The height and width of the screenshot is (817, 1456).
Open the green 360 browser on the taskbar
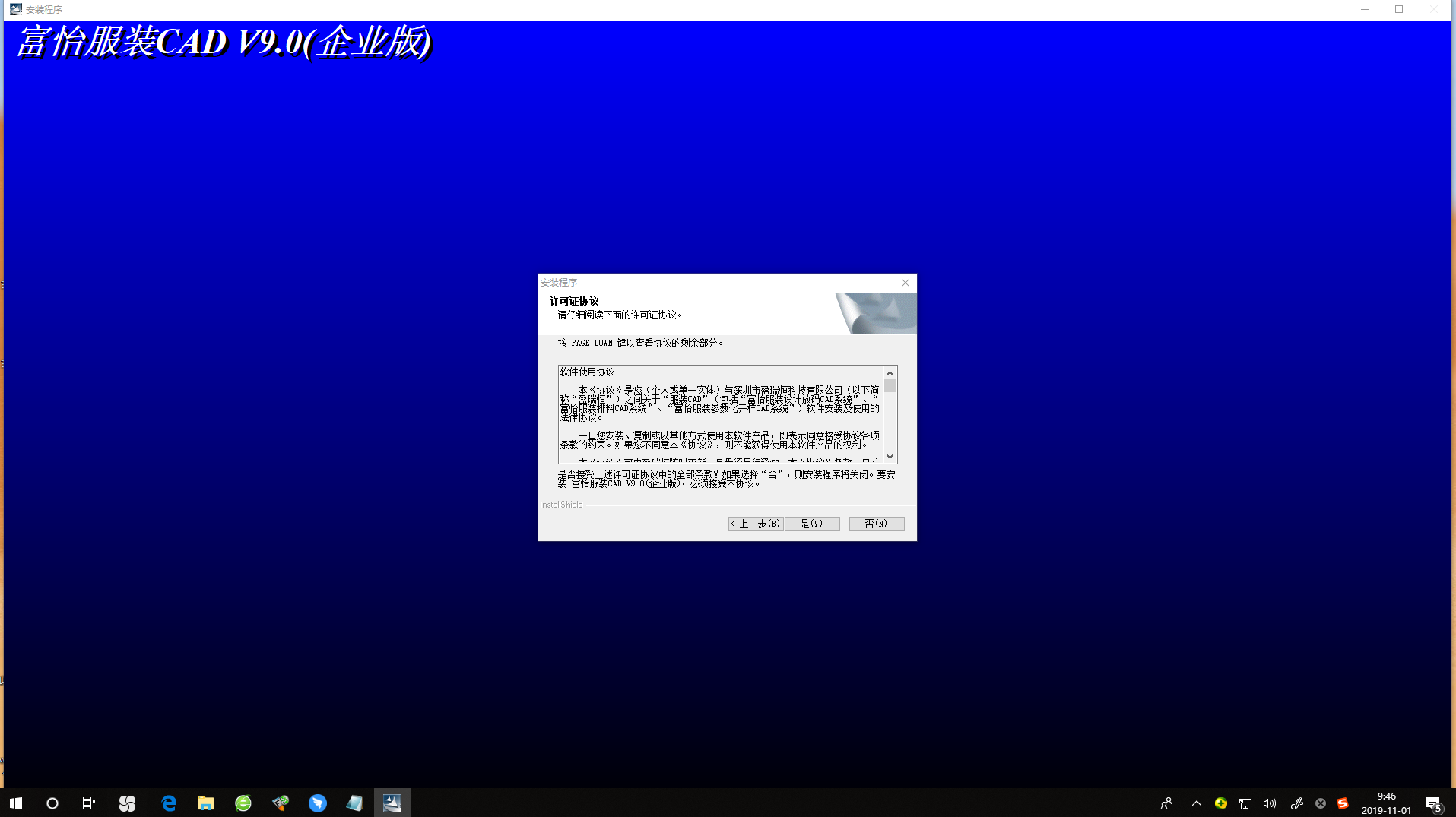tap(243, 803)
